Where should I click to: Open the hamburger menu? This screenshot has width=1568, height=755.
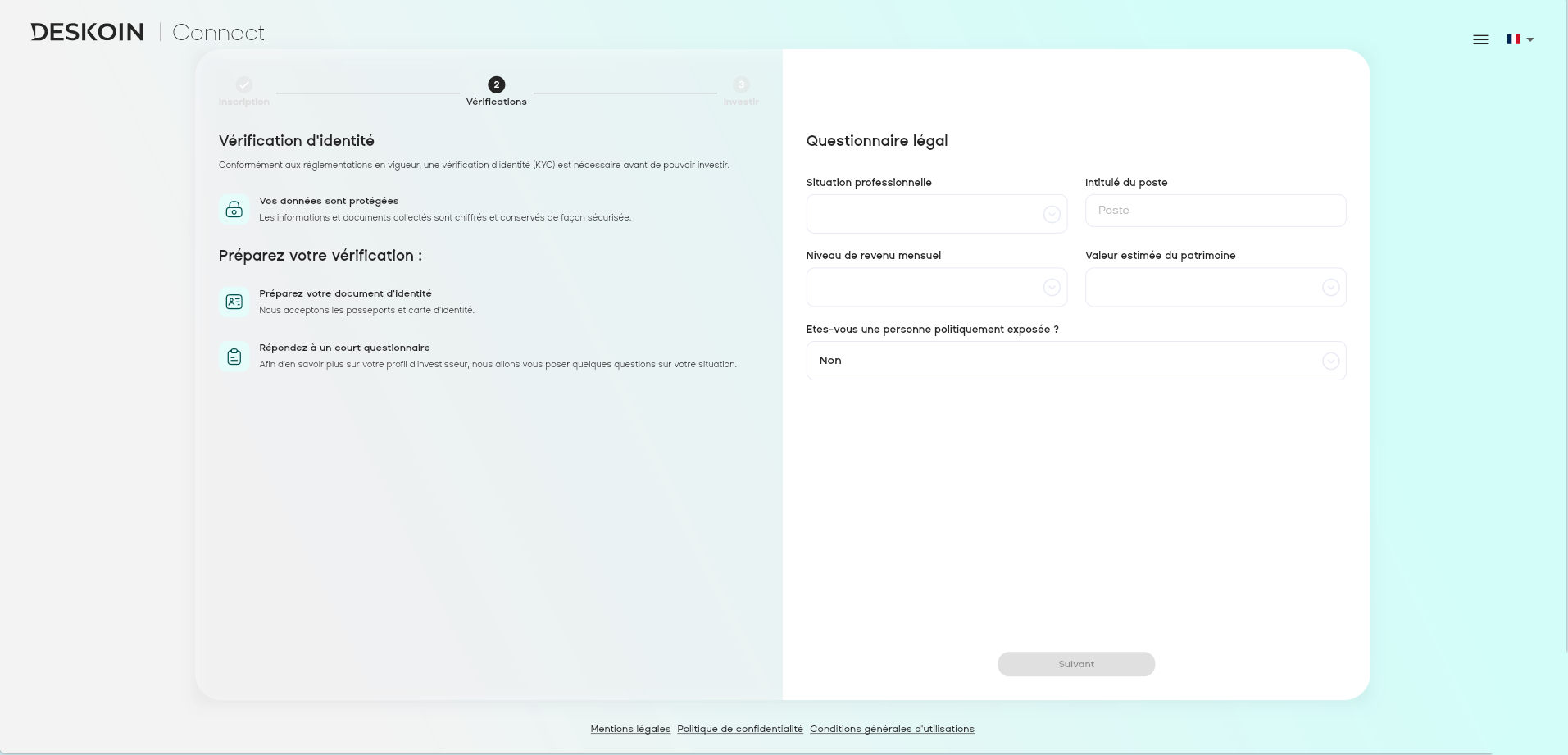pyautogui.click(x=1479, y=39)
